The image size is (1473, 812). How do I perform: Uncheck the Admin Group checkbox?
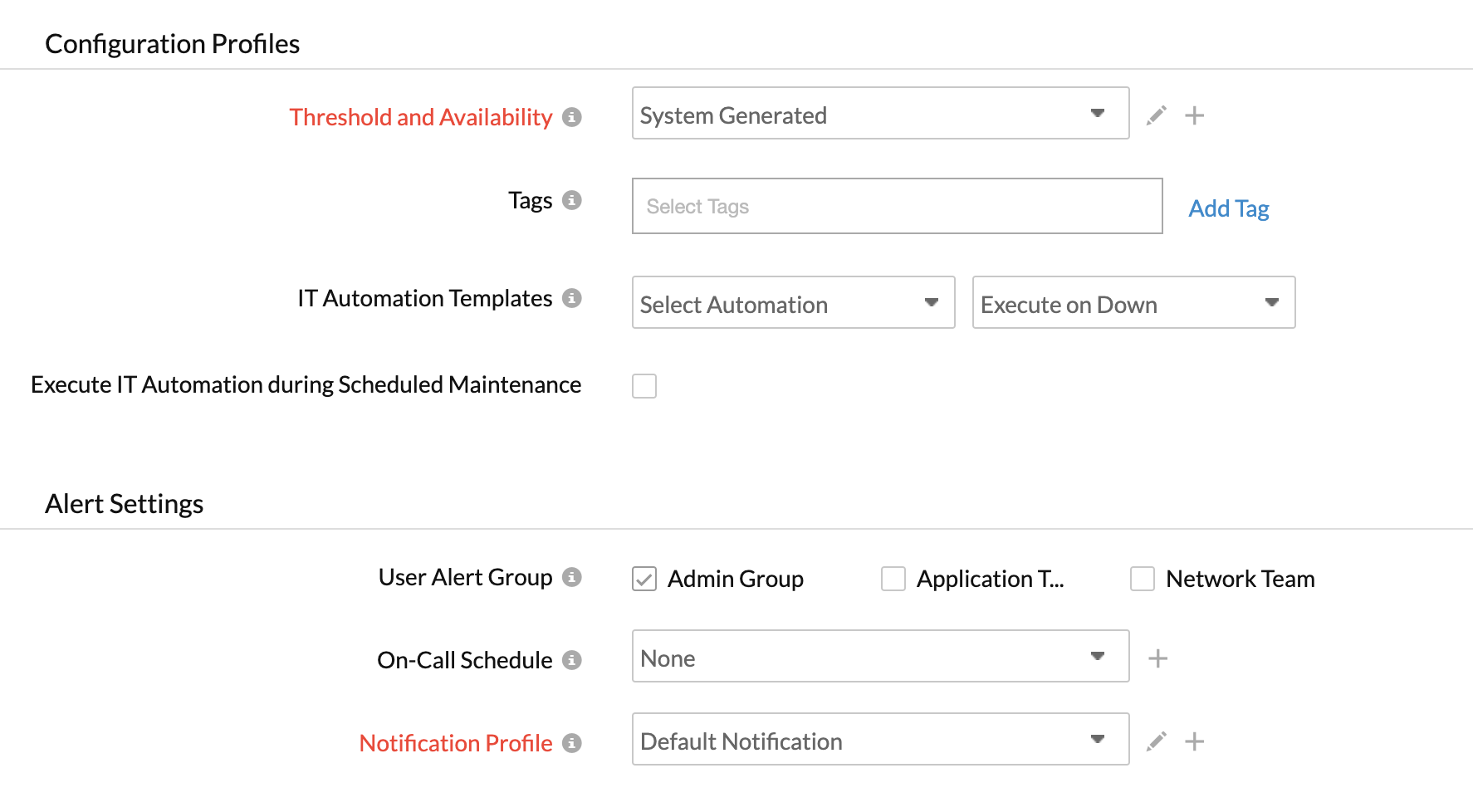click(x=644, y=579)
